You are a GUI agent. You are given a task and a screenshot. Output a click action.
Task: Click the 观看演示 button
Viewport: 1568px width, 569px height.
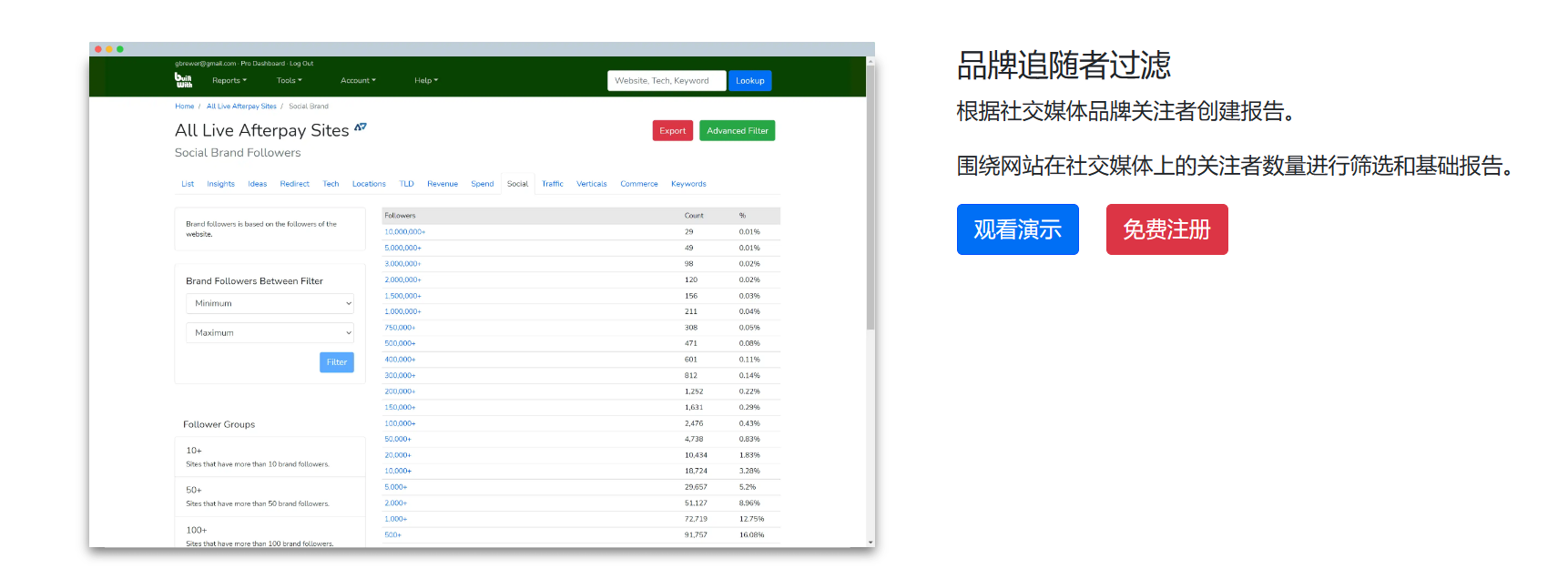(x=1018, y=229)
